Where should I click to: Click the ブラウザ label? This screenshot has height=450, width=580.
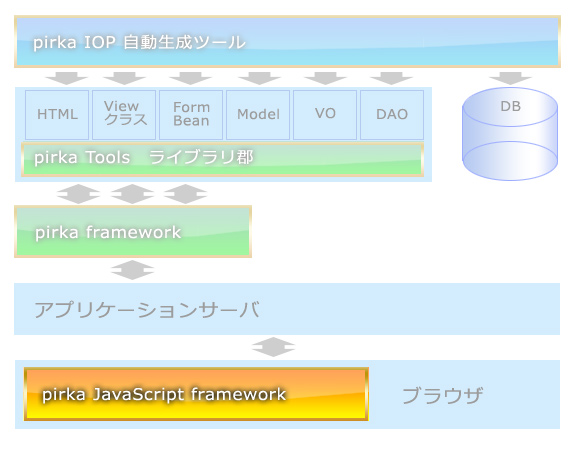(x=442, y=395)
